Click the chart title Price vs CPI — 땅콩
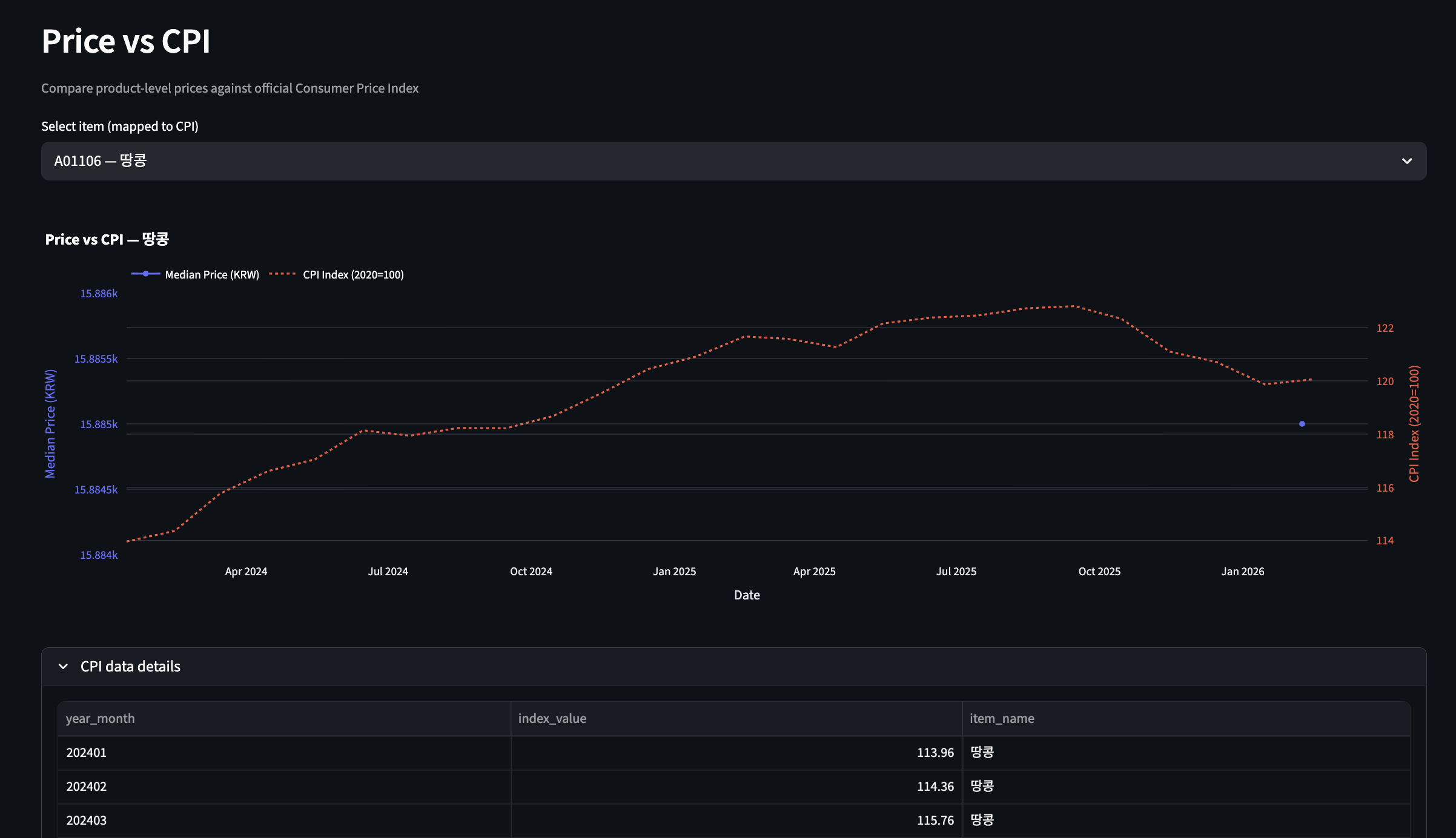1456x838 pixels. (107, 239)
